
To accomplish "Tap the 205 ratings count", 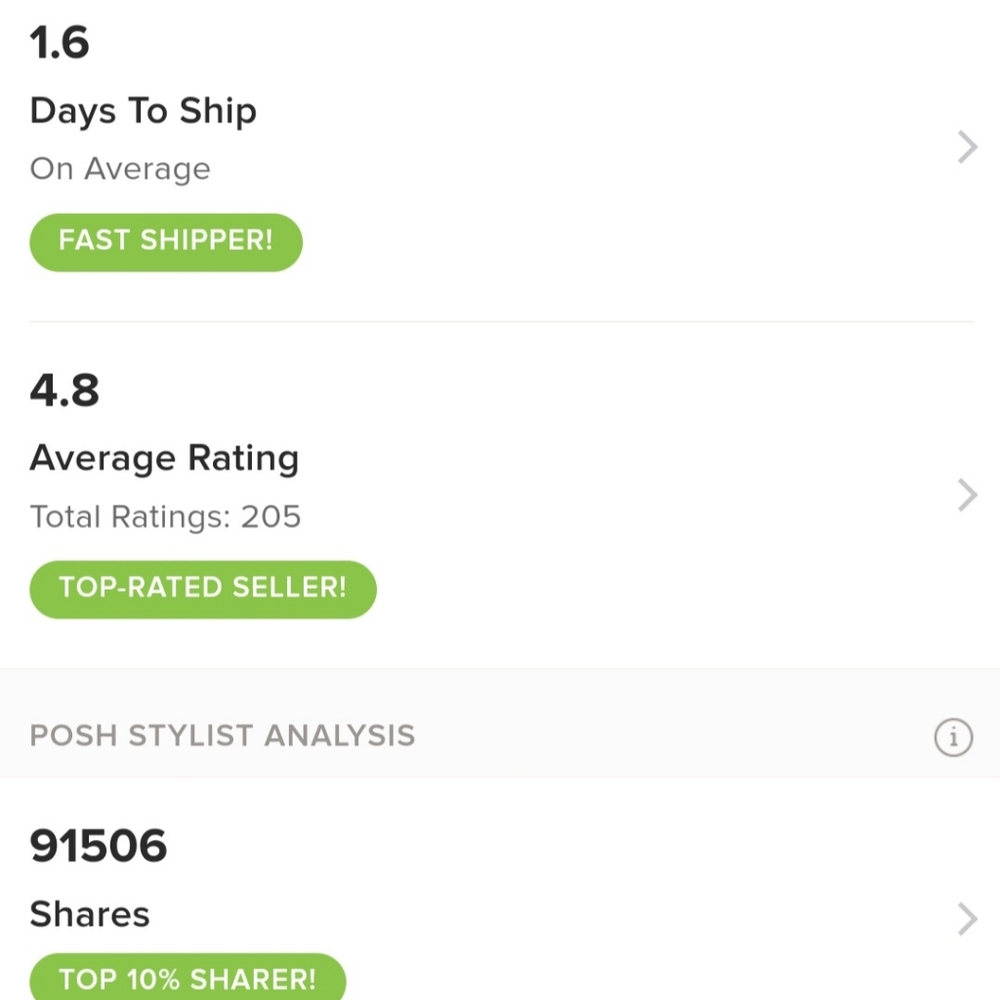I will click(x=271, y=517).
